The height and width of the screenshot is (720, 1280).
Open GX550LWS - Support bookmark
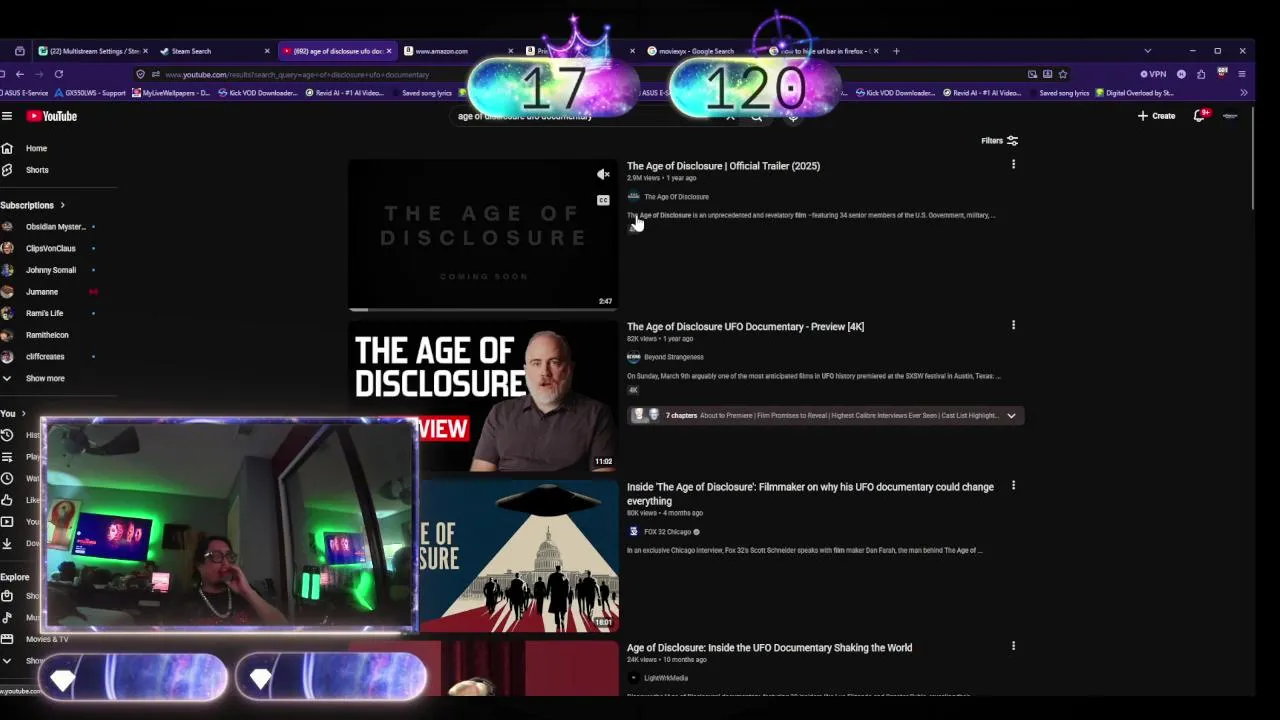pyautogui.click(x=90, y=93)
